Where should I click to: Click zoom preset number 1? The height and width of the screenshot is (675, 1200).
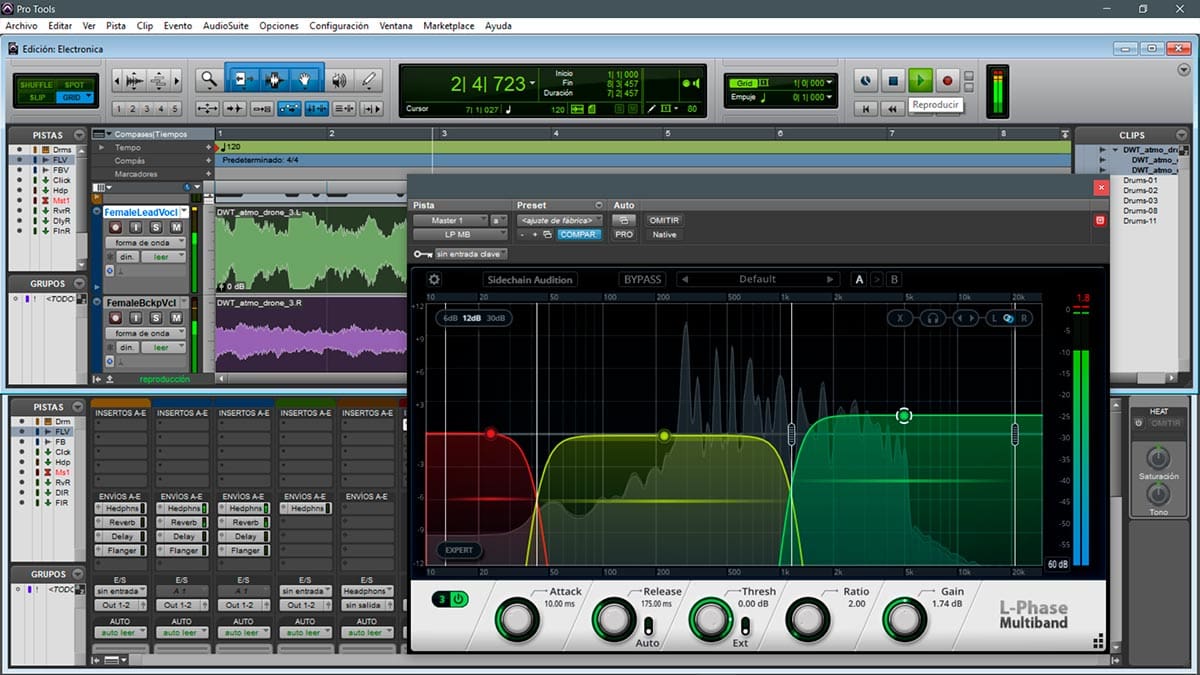coord(119,109)
